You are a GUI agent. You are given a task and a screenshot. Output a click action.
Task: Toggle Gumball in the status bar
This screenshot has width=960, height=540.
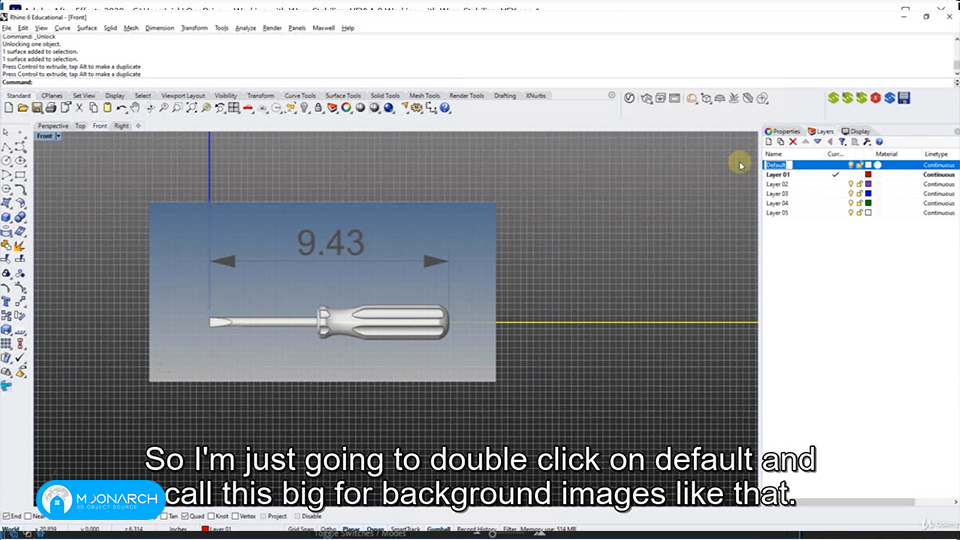click(x=438, y=529)
